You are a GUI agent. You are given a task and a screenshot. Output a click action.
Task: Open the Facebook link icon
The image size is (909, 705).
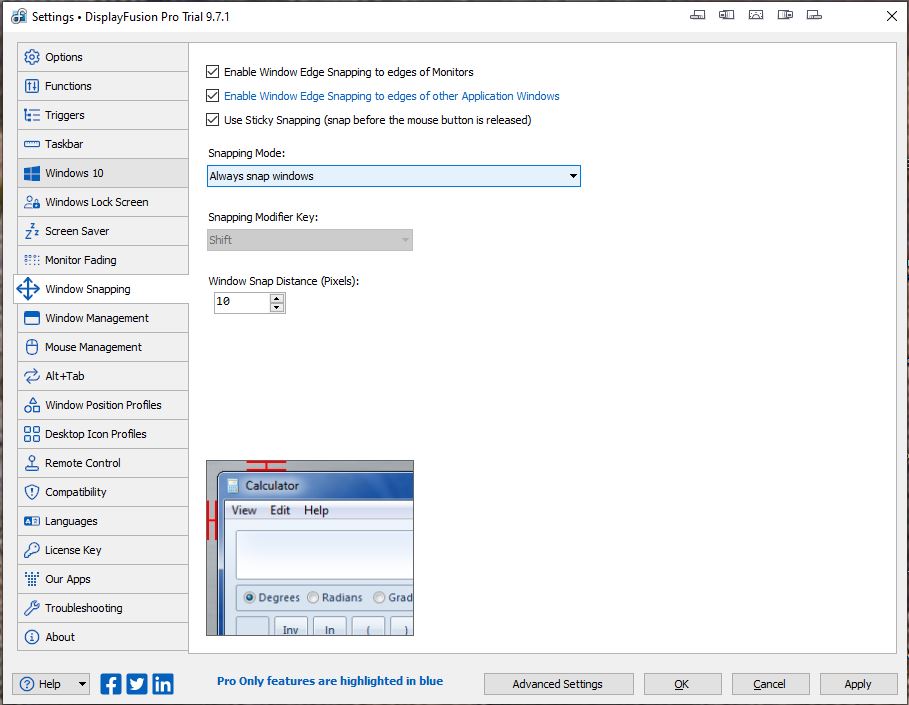click(x=111, y=684)
